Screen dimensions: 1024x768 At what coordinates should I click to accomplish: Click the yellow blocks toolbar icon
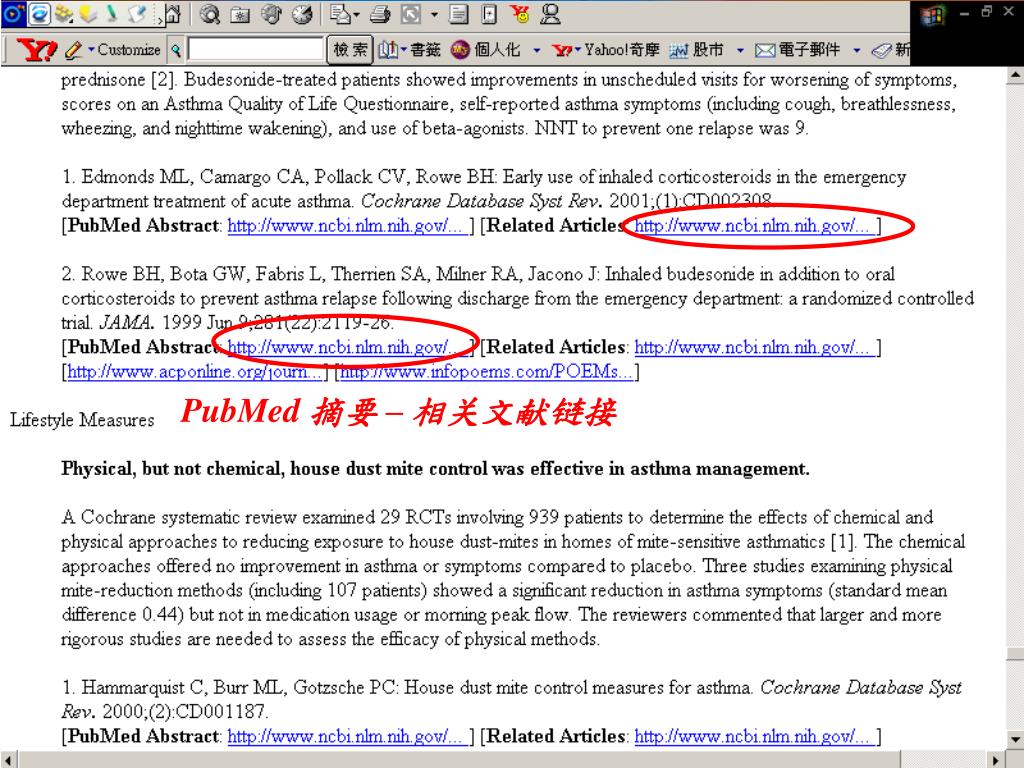(x=64, y=14)
